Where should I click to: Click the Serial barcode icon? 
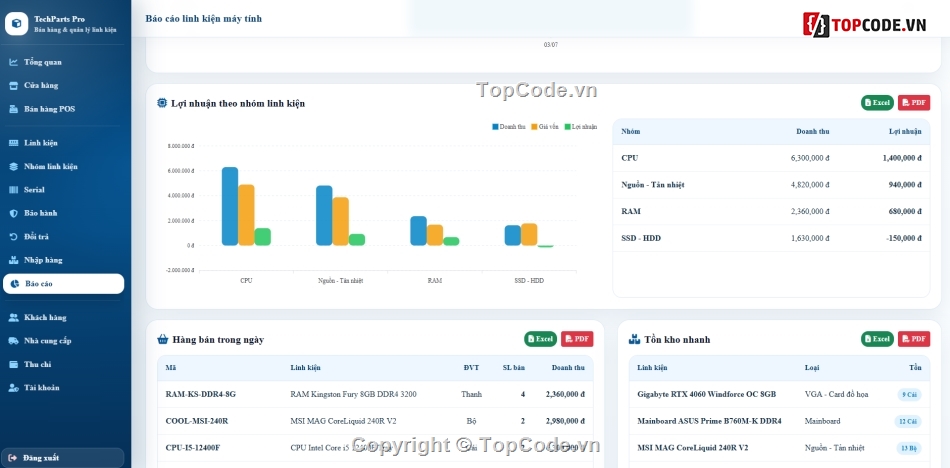coord(13,190)
